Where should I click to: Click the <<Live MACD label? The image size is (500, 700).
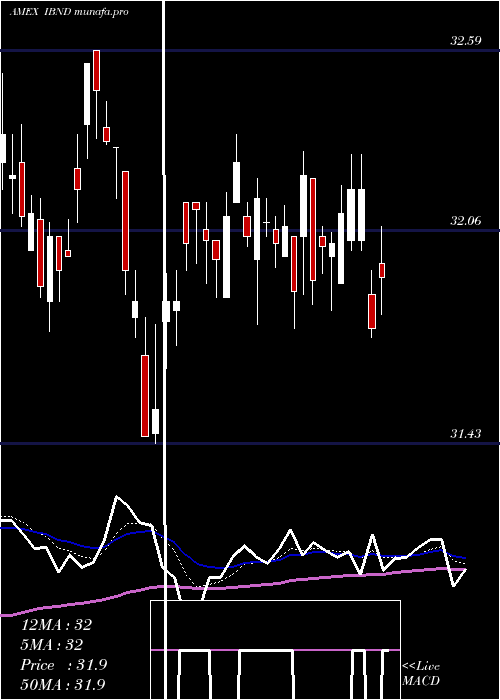pyautogui.click(x=421, y=674)
